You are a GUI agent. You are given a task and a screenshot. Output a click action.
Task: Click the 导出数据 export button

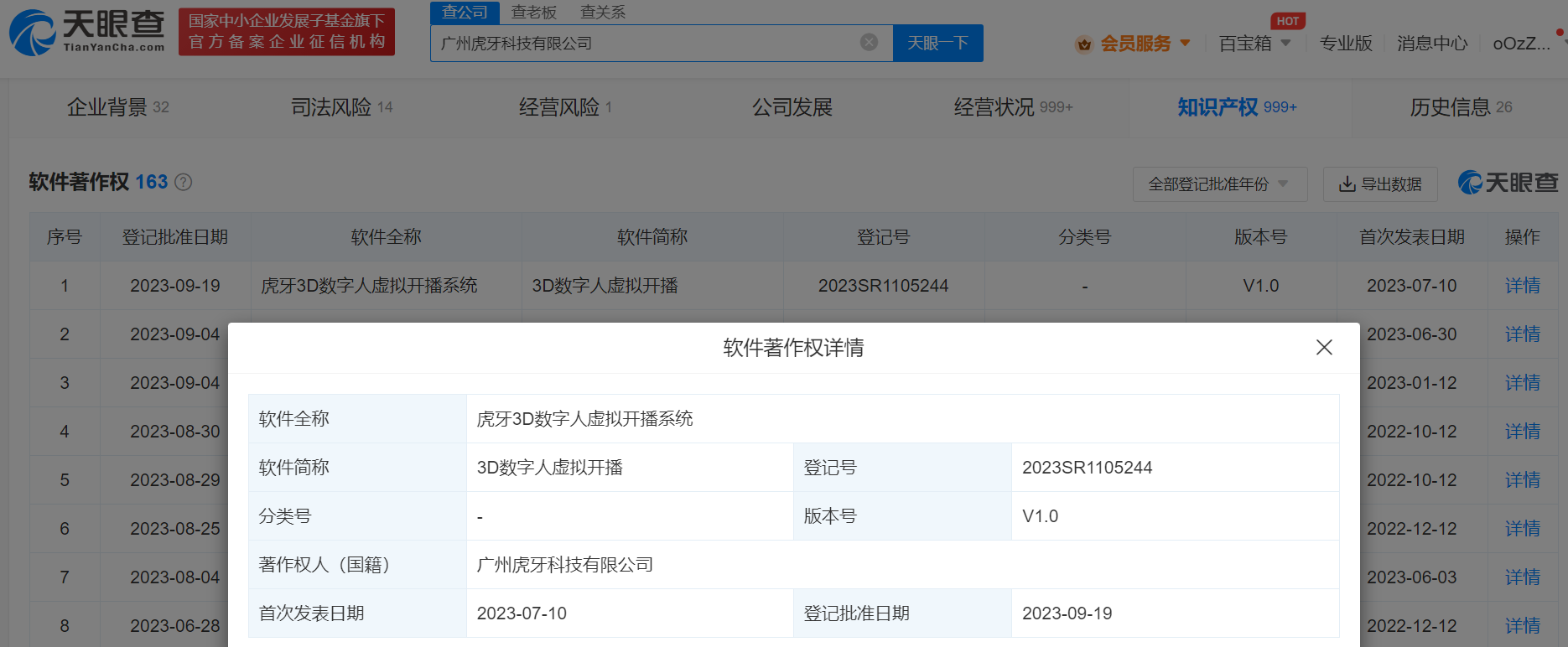click(1380, 184)
